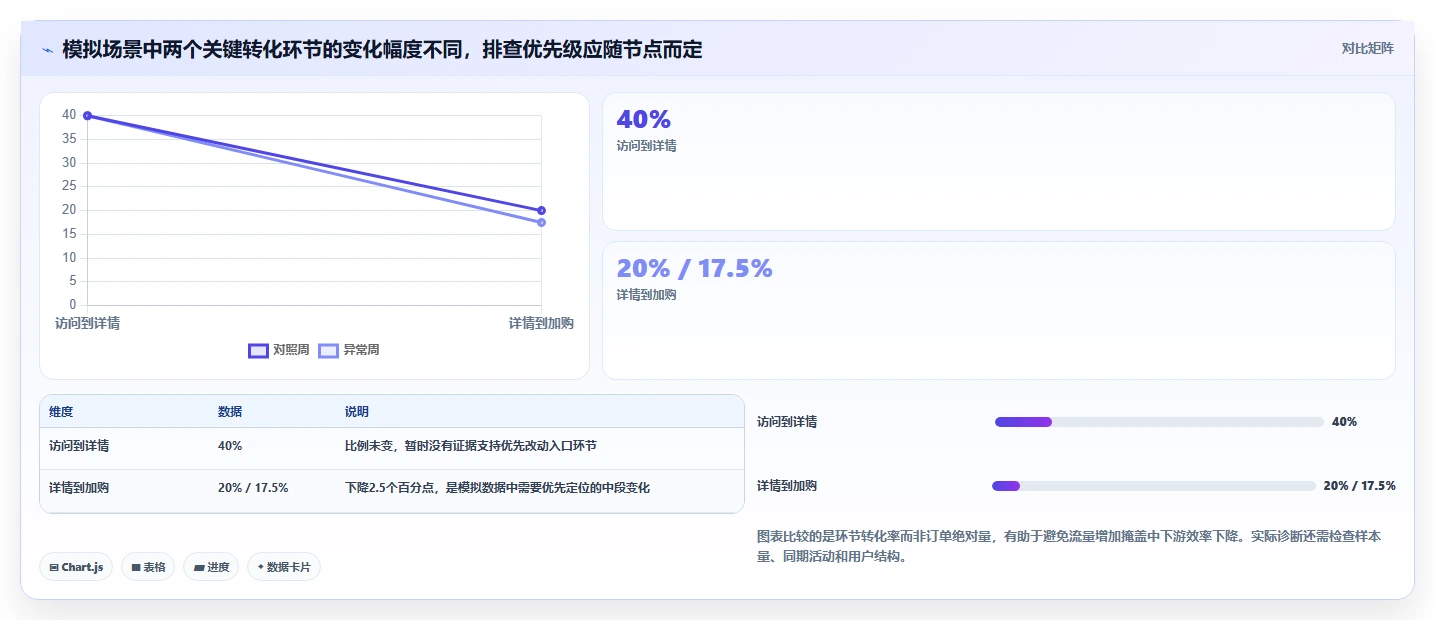Click the 访问到详情 progress bar

(x=1159, y=422)
